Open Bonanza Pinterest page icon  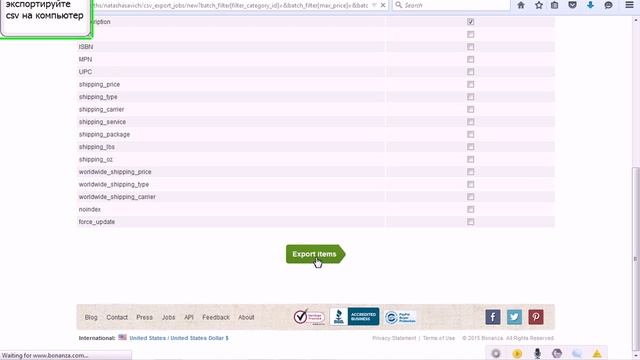click(536, 317)
